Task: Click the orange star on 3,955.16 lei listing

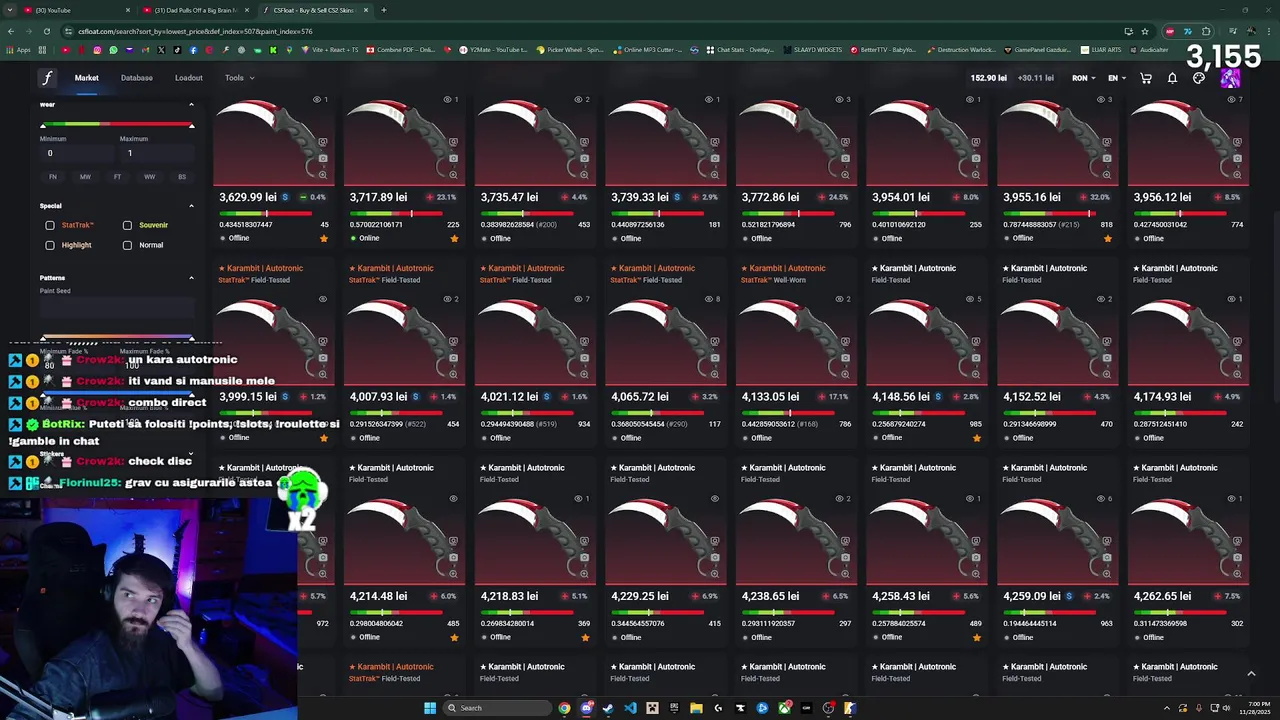Action: coord(1107,238)
